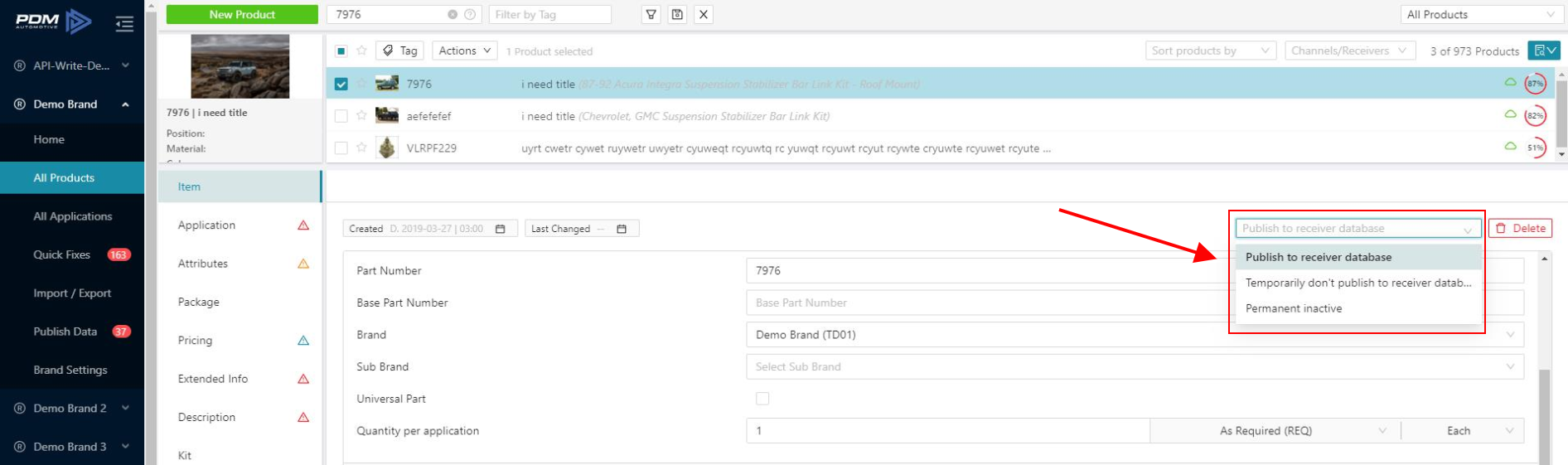This screenshot has width=1568, height=465.
Task: Star the 7976 product row
Action: 361,84
